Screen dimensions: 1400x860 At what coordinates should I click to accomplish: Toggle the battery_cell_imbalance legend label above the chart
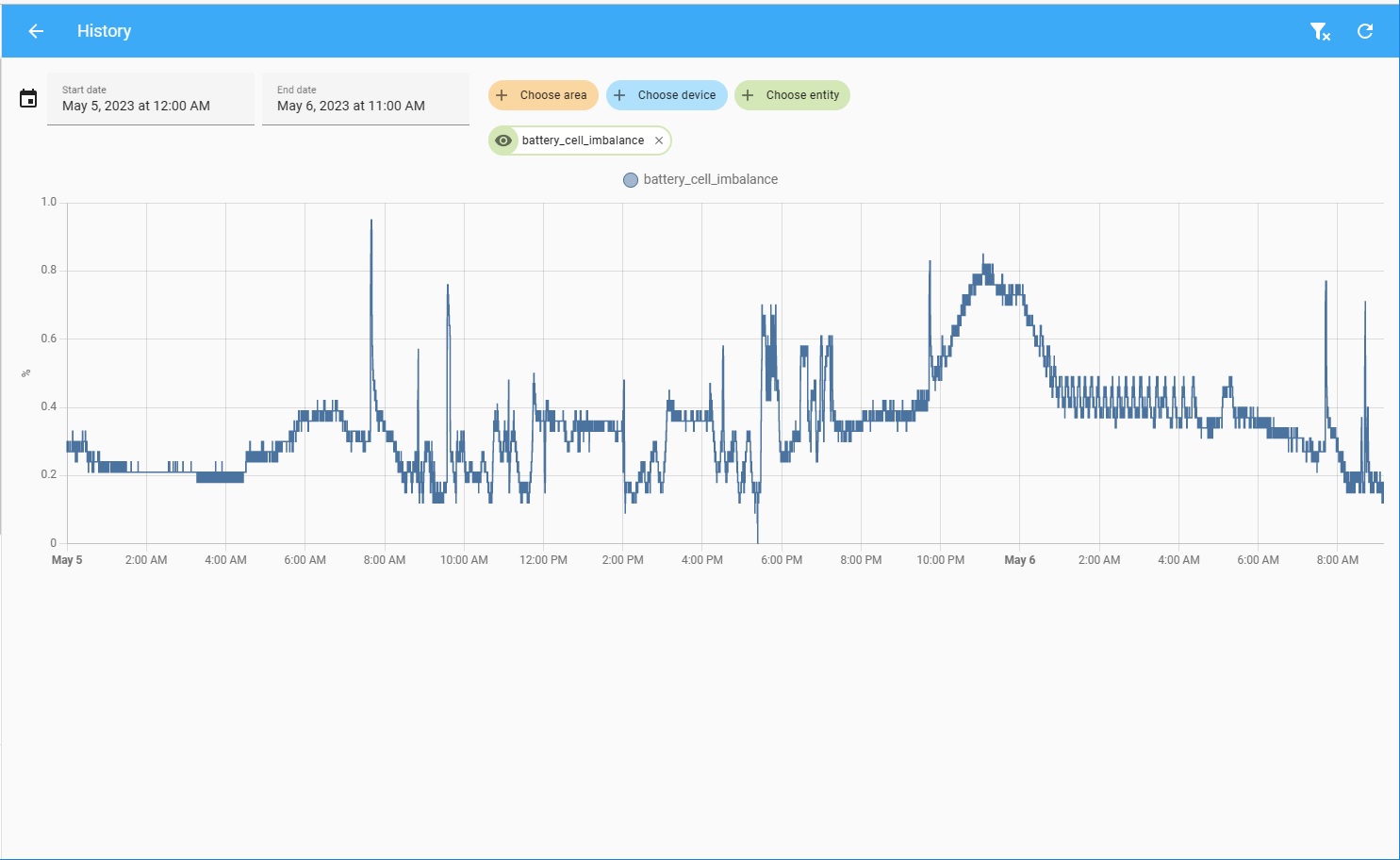(x=710, y=179)
